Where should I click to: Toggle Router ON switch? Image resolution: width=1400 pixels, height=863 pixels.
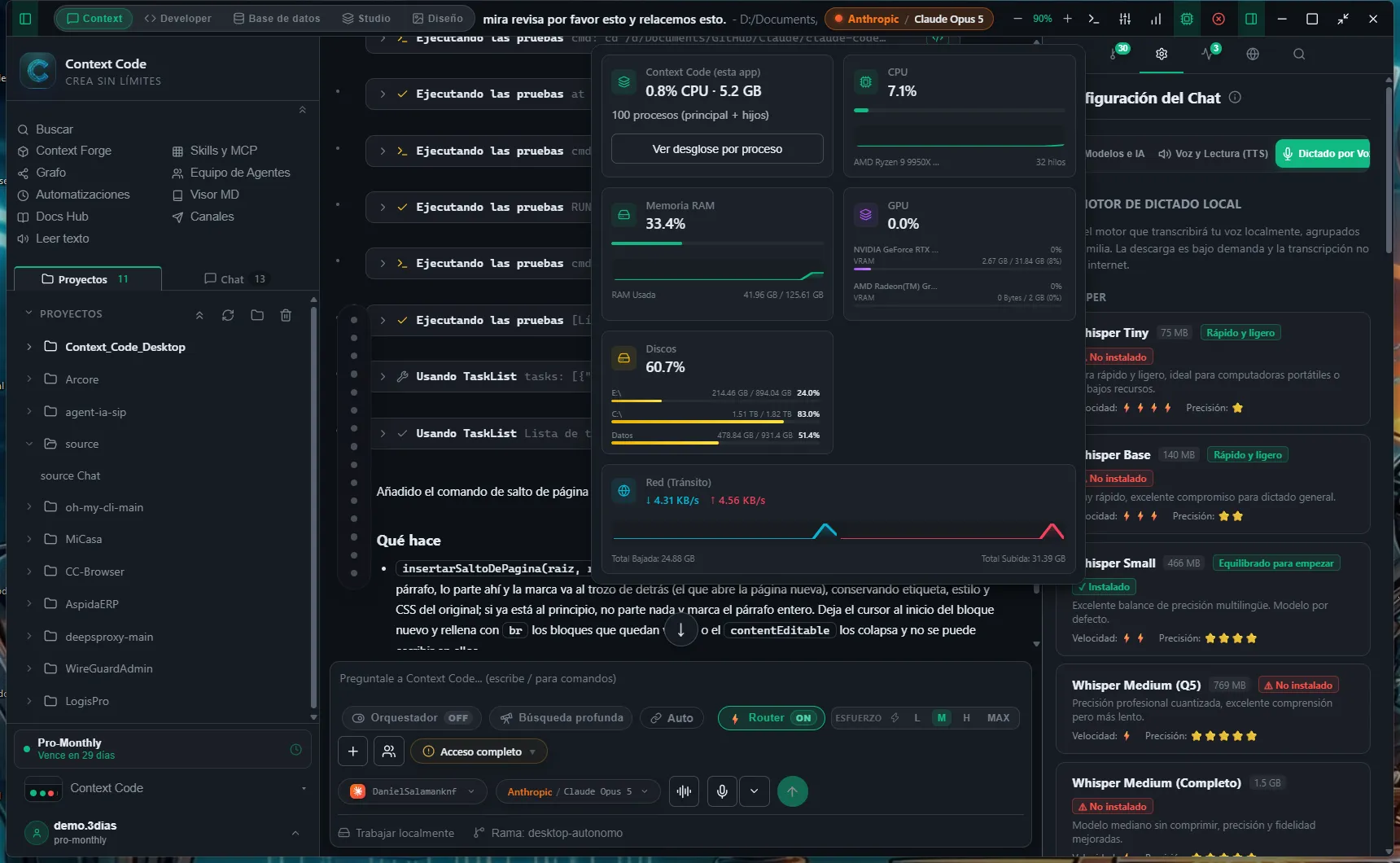771,718
